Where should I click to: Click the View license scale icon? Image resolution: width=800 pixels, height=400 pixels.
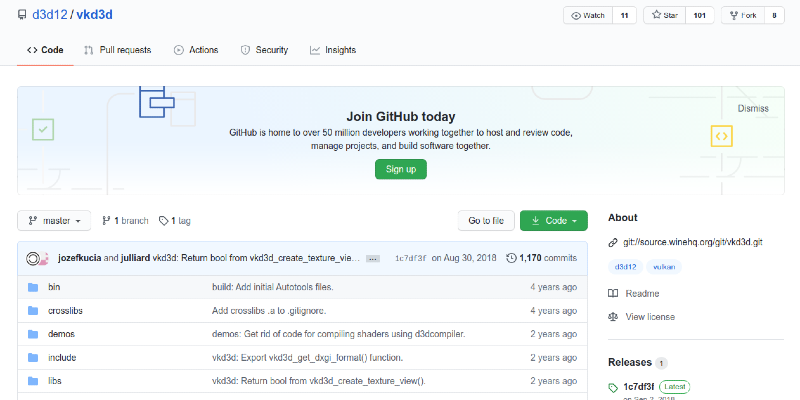pyautogui.click(x=613, y=317)
